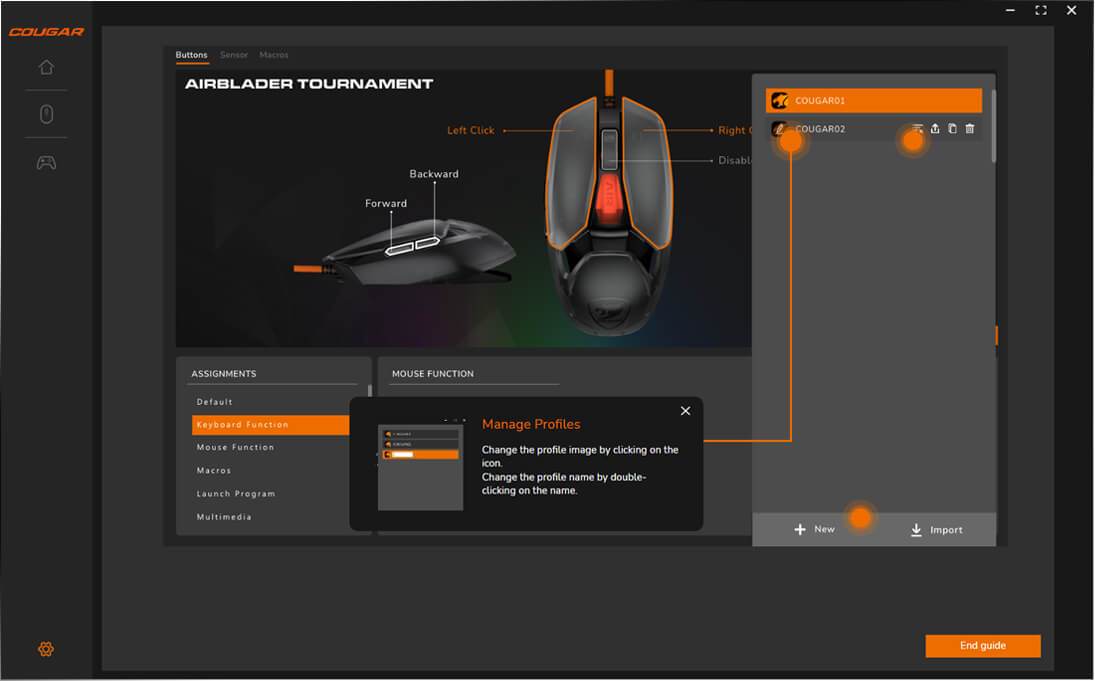Click the Left Click button label
This screenshot has height=681, width=1095.
tap(471, 131)
